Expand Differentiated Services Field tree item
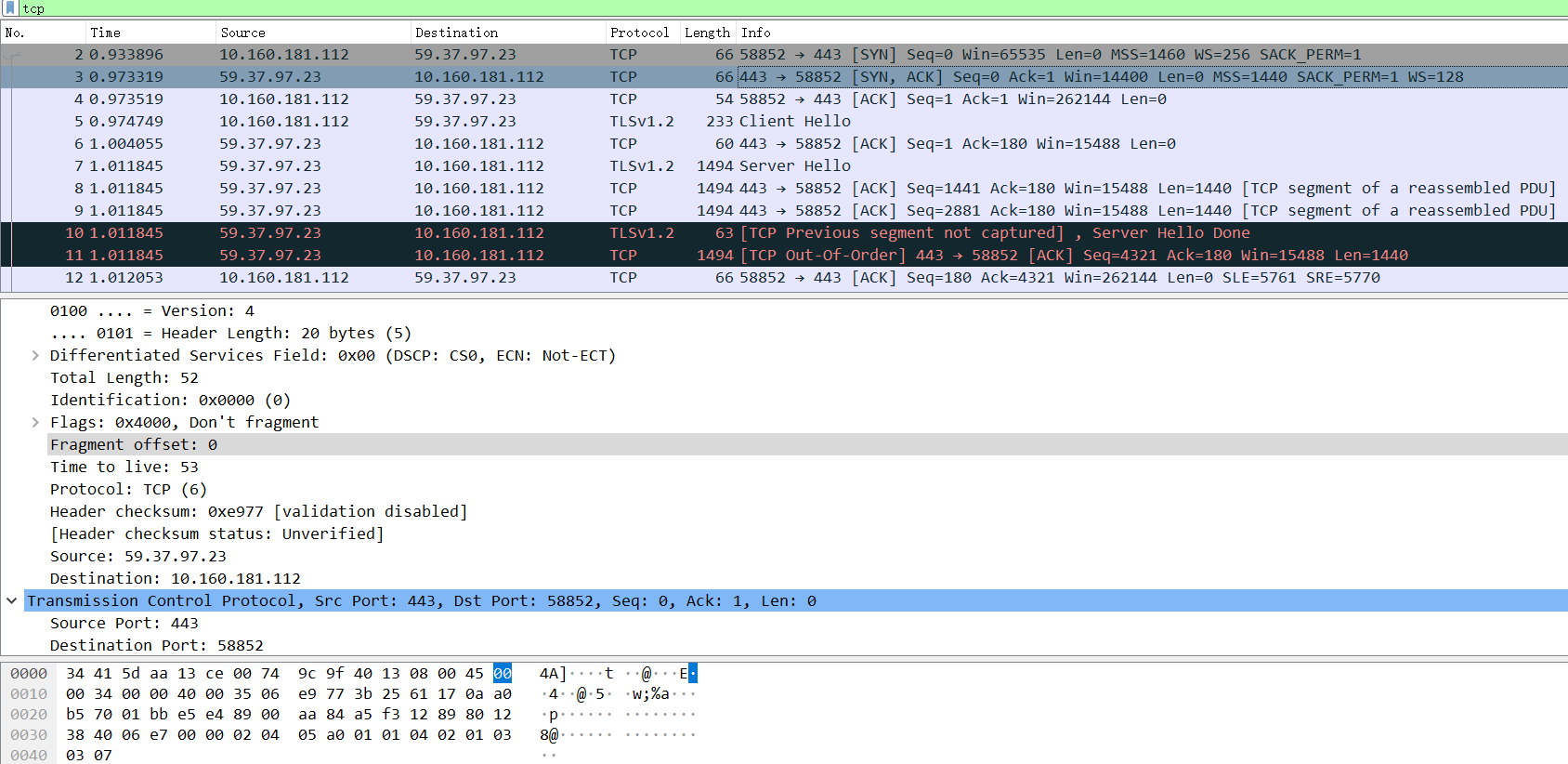1568x764 pixels. tap(35, 356)
